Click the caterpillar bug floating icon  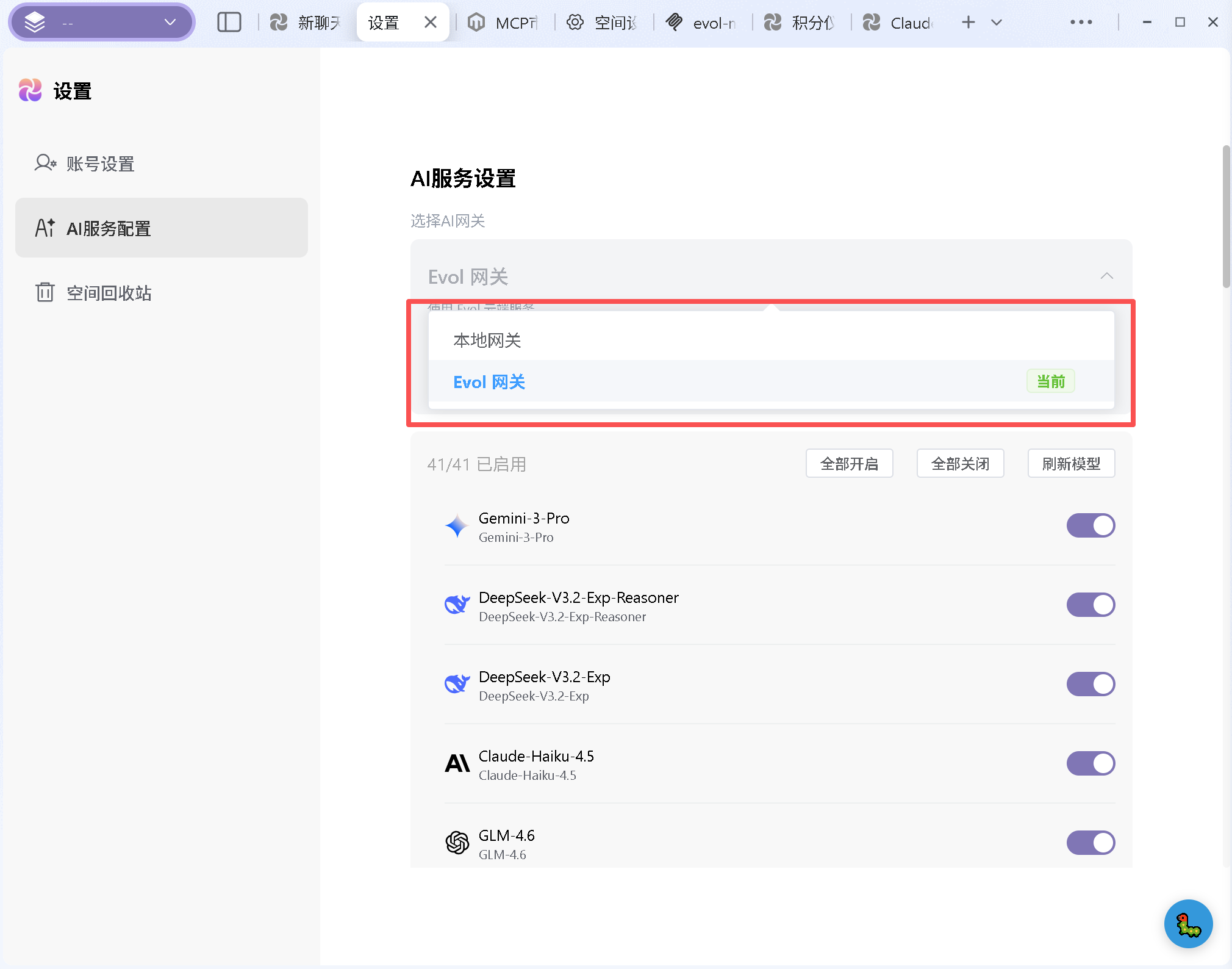(x=1187, y=924)
